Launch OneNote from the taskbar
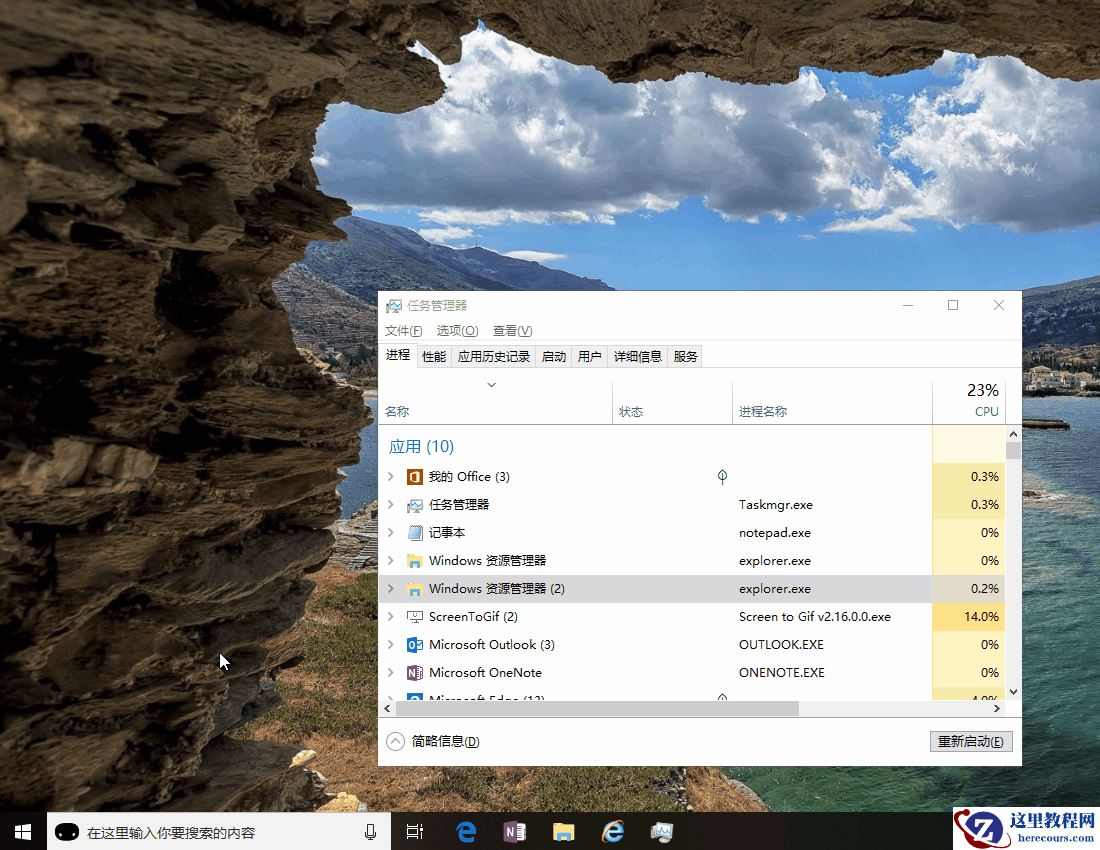Image resolution: width=1100 pixels, height=850 pixels. click(x=514, y=831)
